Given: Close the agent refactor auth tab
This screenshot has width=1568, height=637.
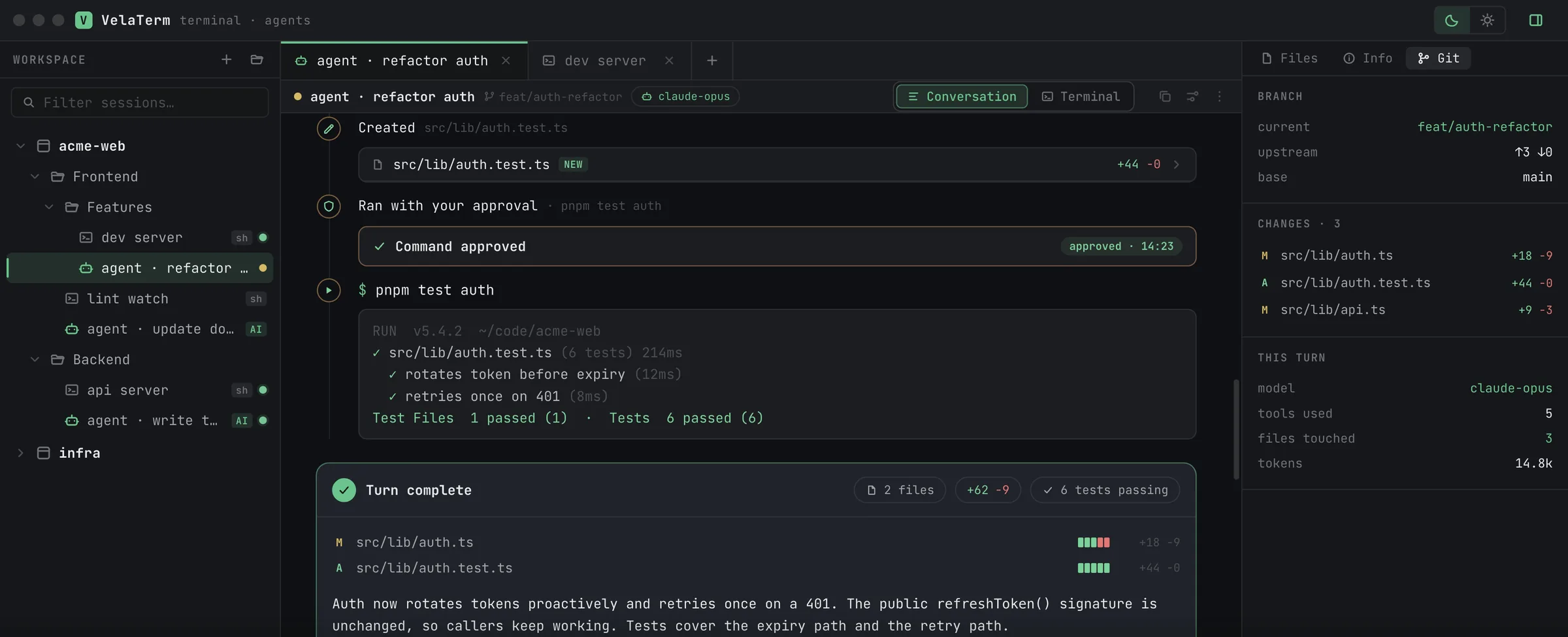Looking at the screenshot, I should pos(506,61).
